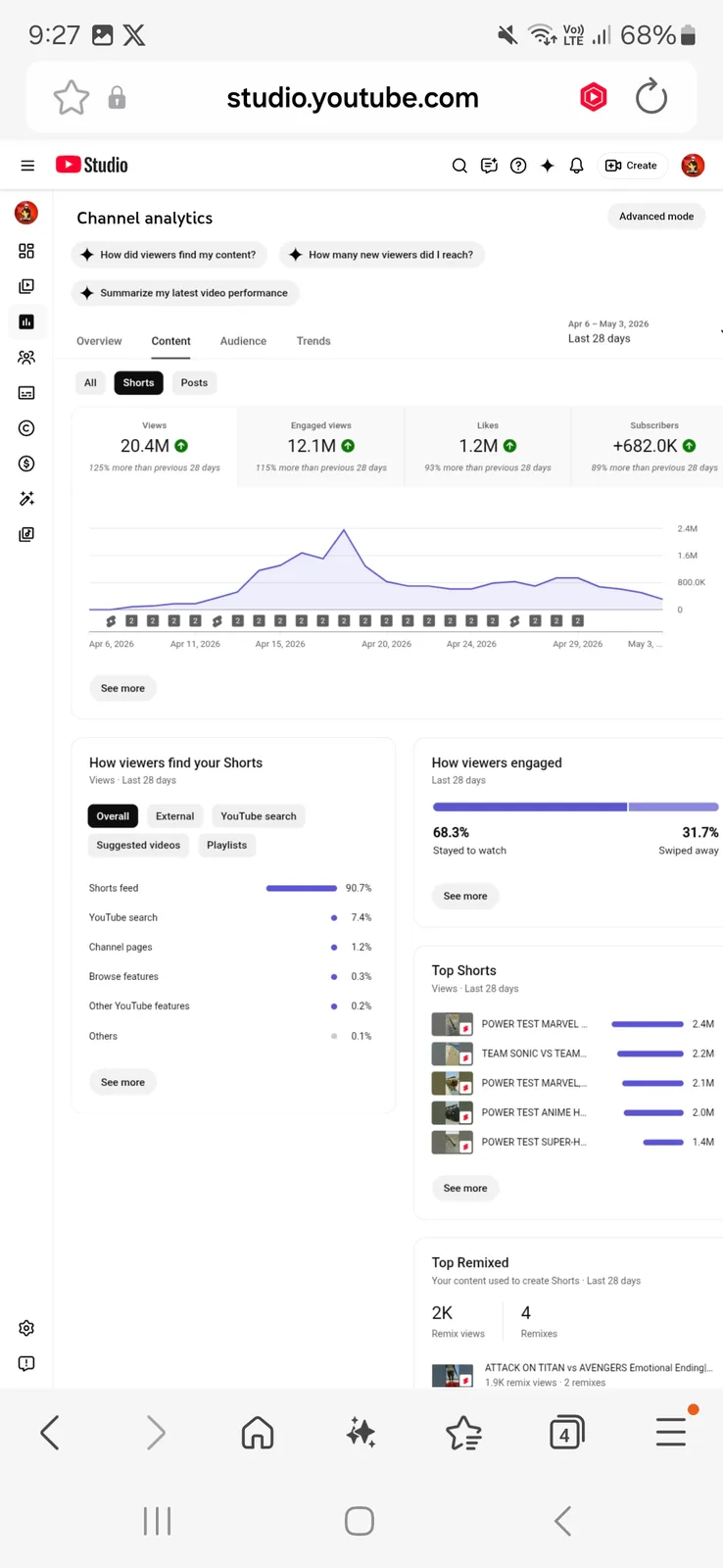
Task: Open browser tabs switcher showing 4
Action: click(566, 1434)
